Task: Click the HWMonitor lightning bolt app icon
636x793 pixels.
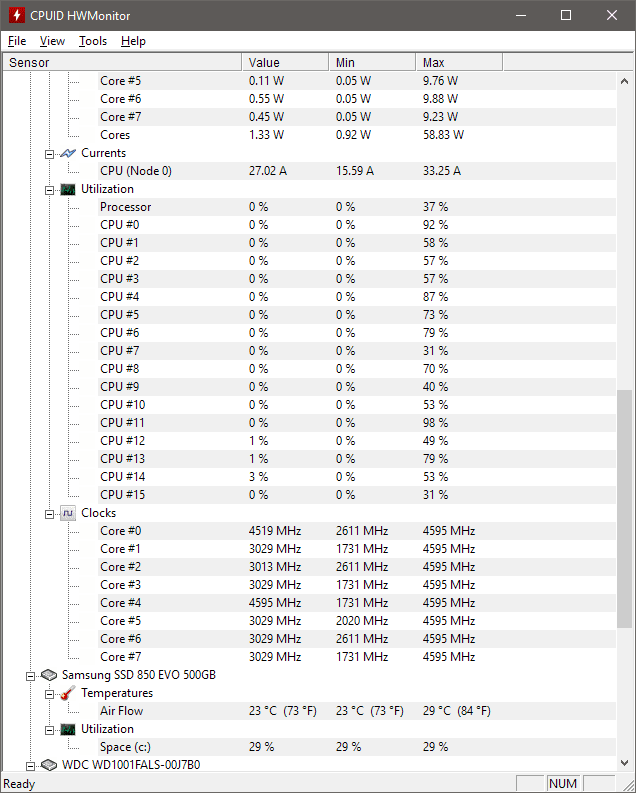Action: (x=17, y=15)
